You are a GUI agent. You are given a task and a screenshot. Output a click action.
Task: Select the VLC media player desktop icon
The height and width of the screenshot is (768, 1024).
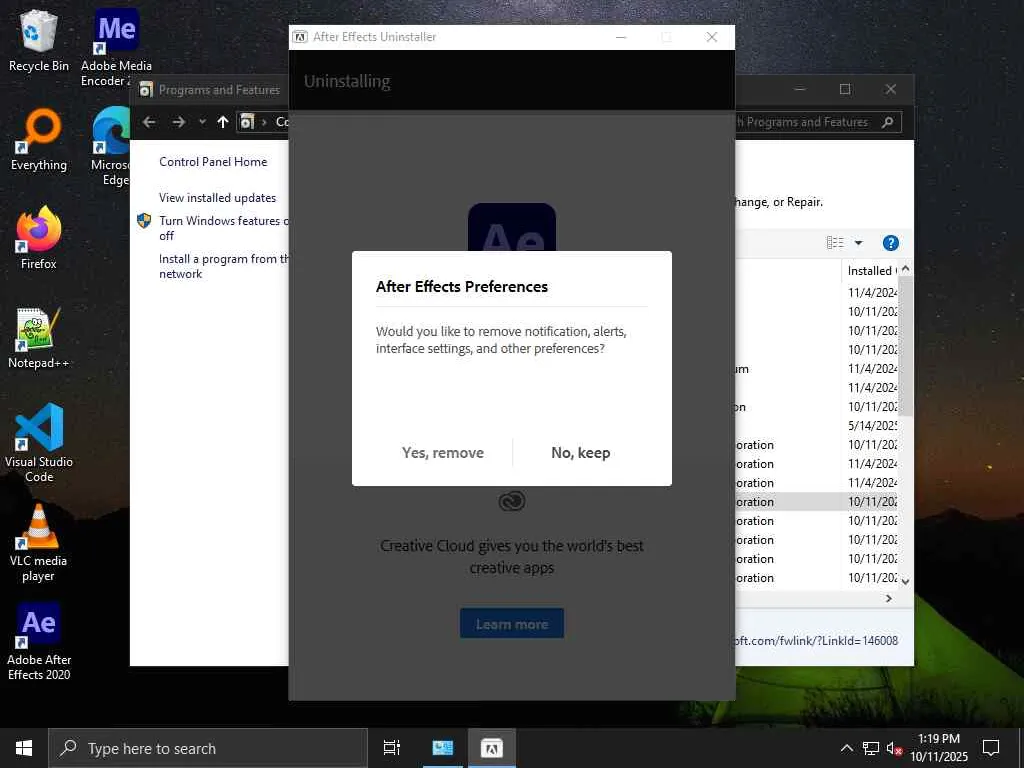click(39, 543)
